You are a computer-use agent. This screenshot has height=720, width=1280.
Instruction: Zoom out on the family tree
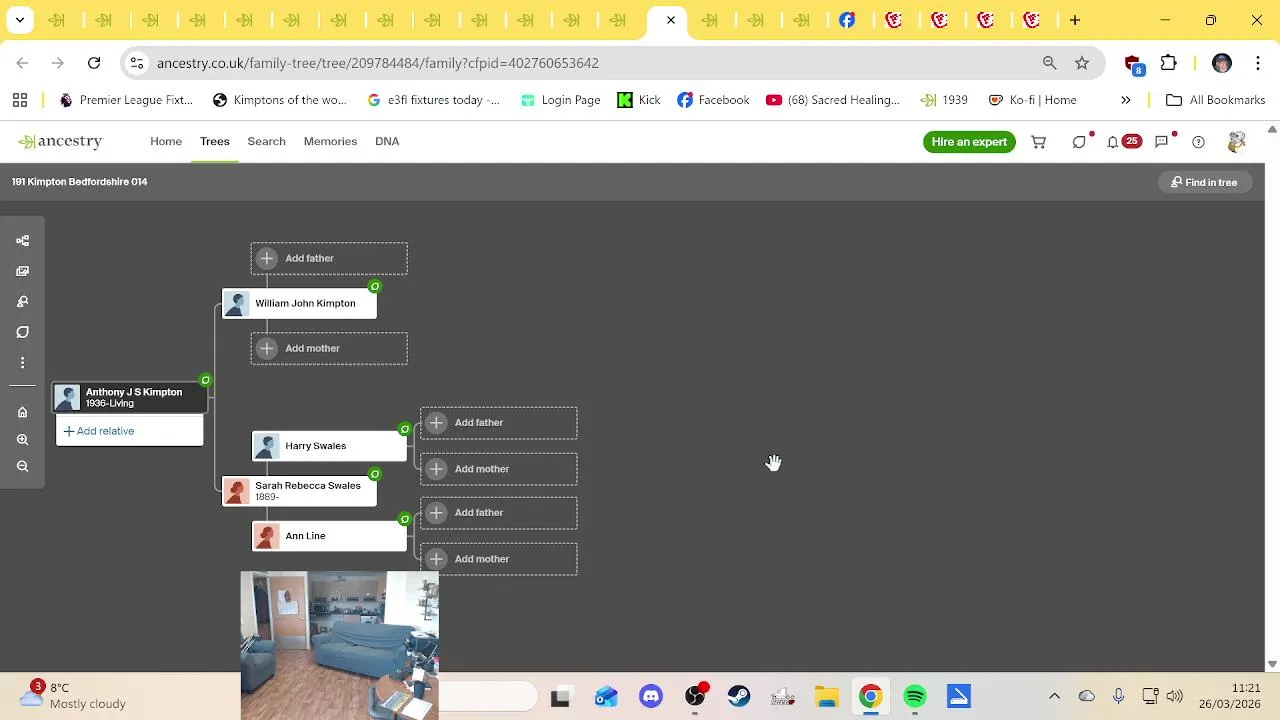(22, 467)
